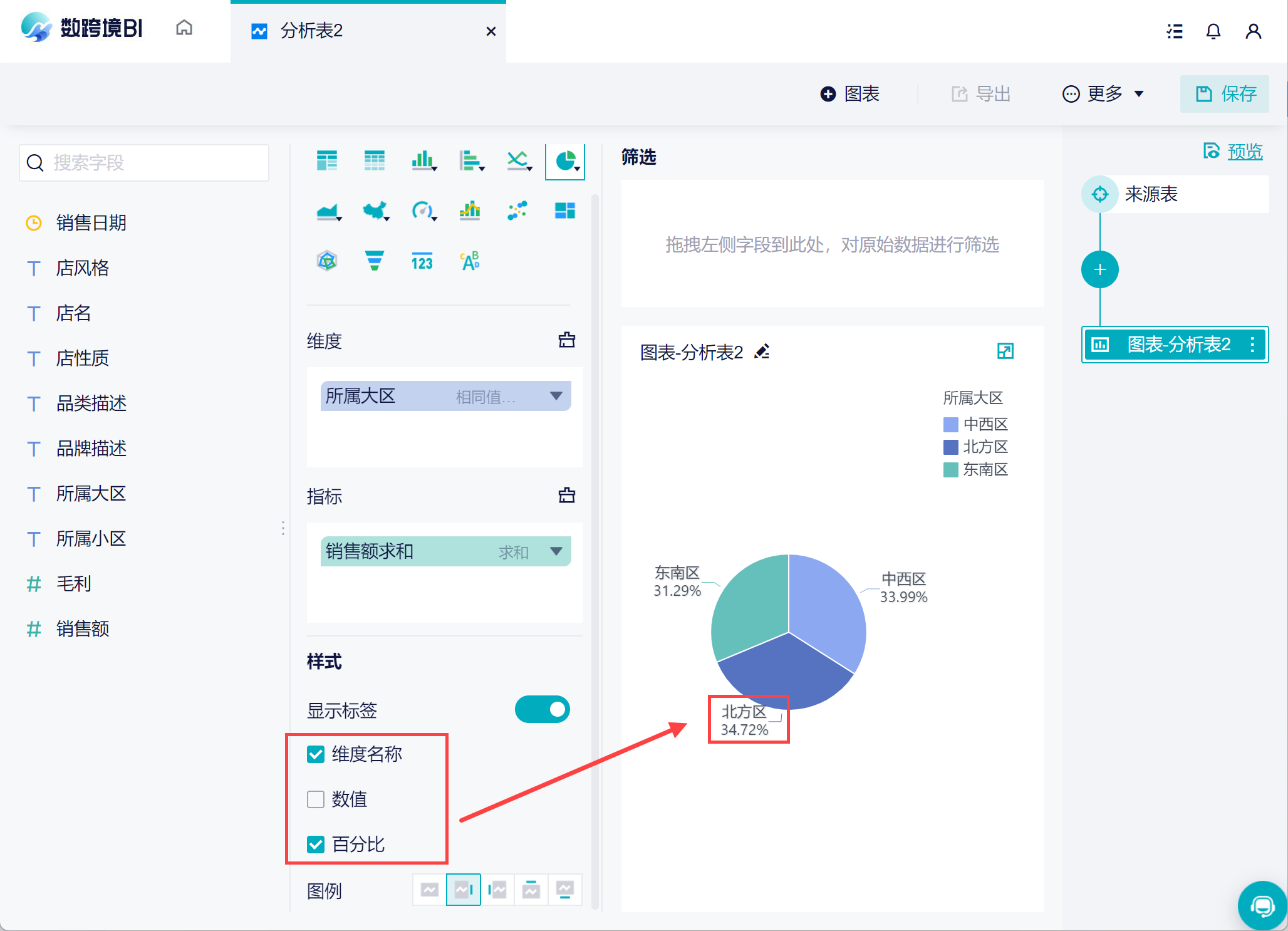Enable the 数值 checkbox
The image size is (1288, 931).
coord(316,799)
